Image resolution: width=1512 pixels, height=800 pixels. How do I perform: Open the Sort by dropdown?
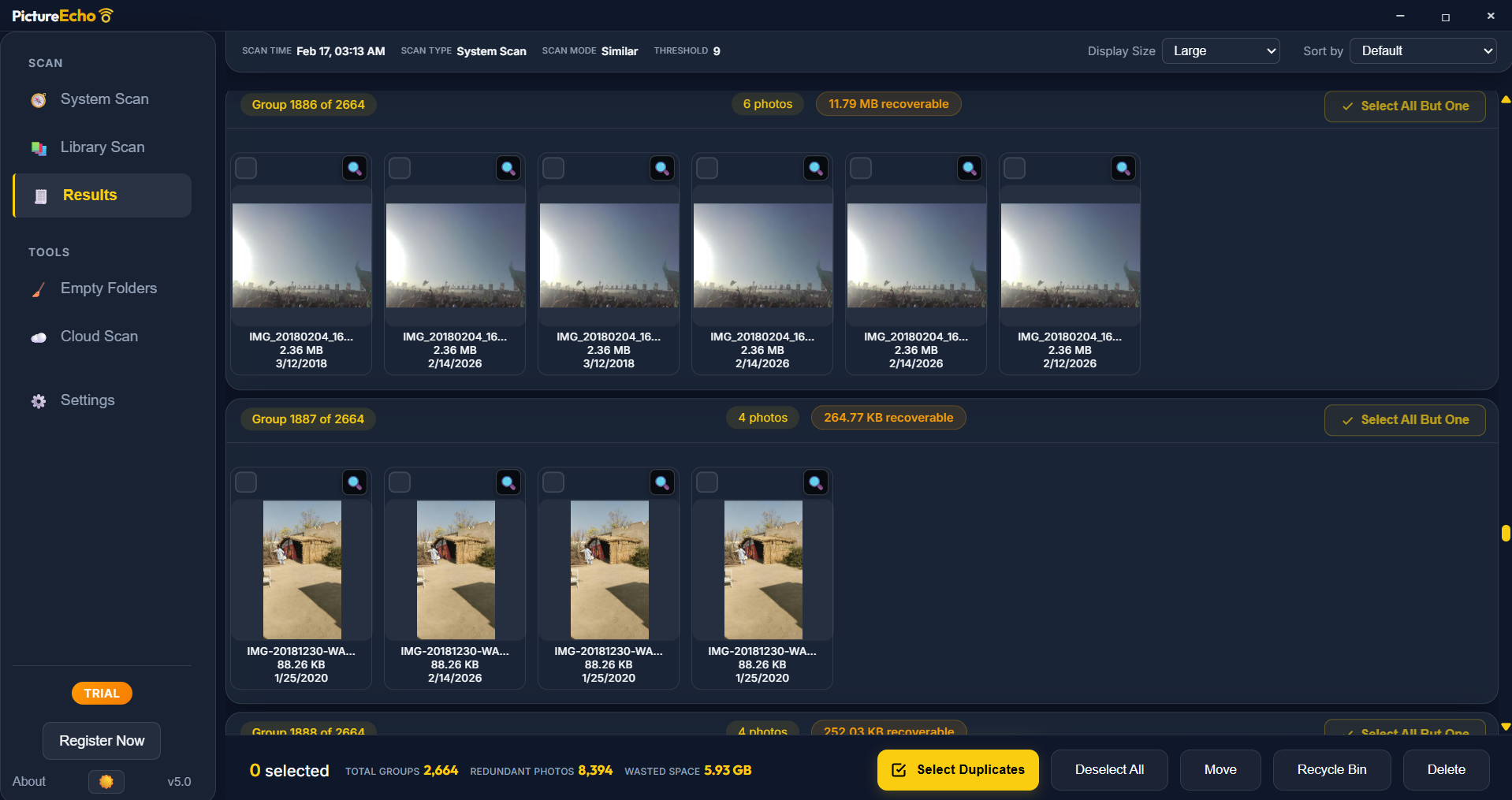point(1422,50)
